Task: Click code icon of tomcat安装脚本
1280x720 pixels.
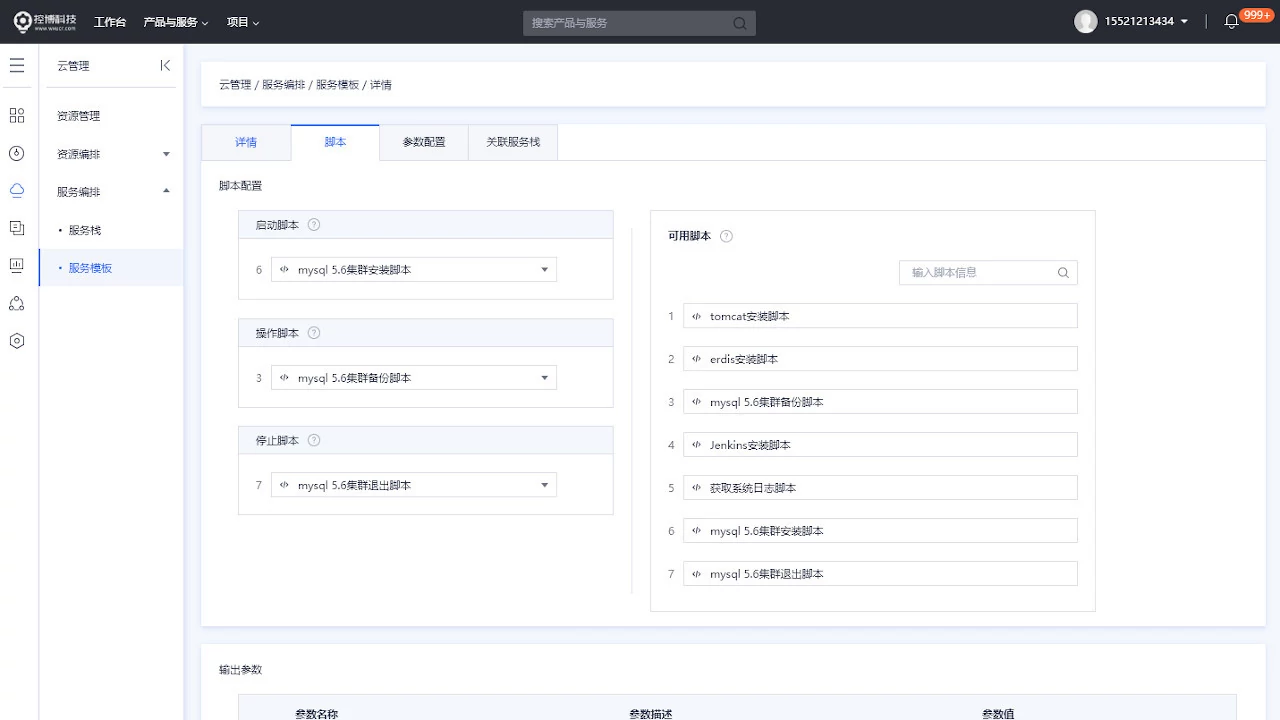Action: [696, 316]
